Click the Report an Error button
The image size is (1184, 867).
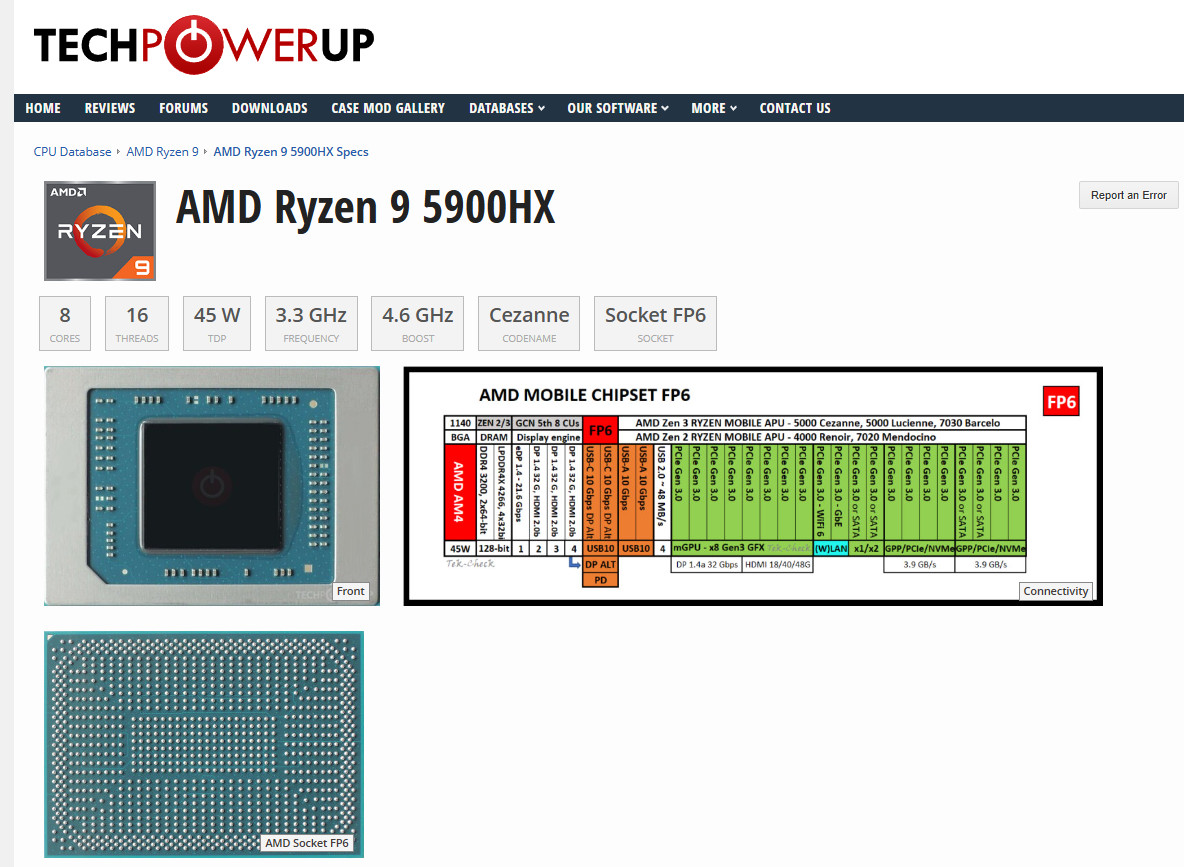(1128, 195)
